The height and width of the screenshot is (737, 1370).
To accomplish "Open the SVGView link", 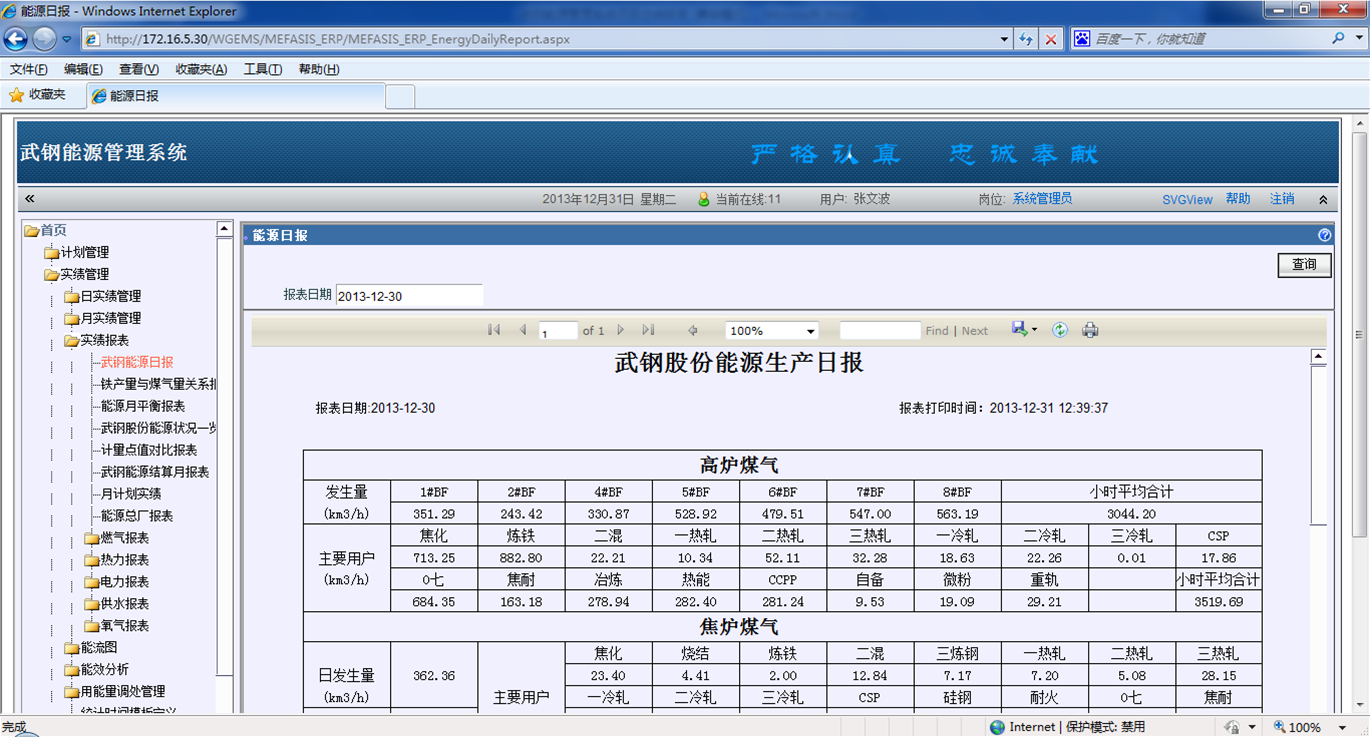I will pos(1187,200).
